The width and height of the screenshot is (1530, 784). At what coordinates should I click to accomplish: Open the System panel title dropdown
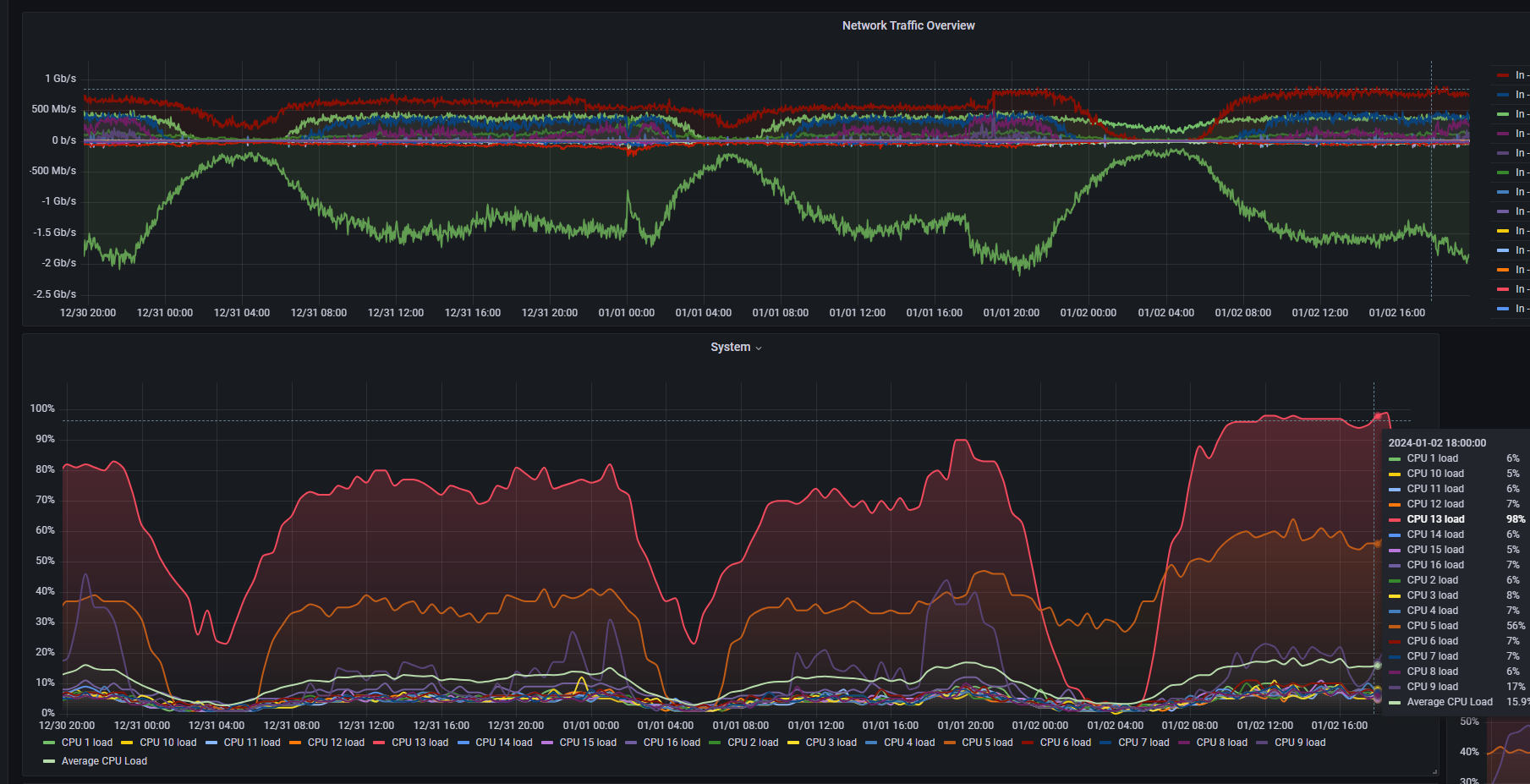736,348
